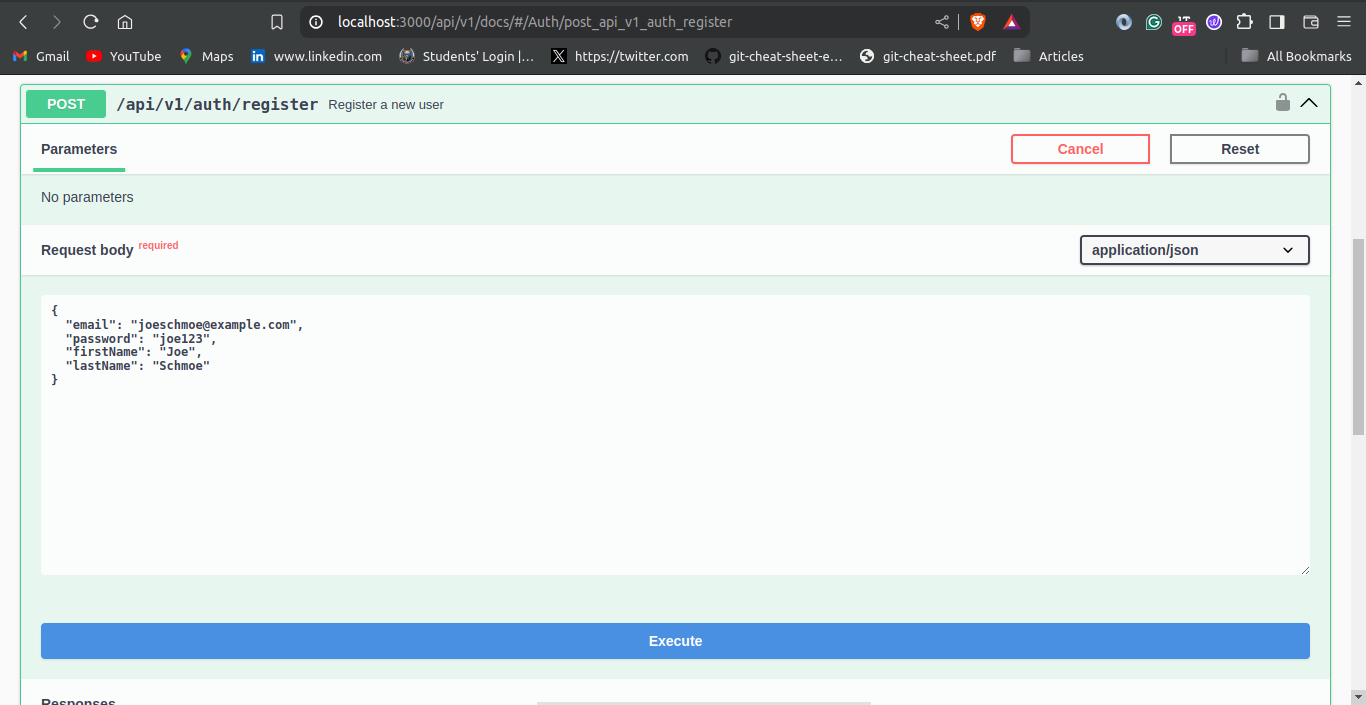The width and height of the screenshot is (1366, 705).
Task: Click the /api/v1/auth/register path
Action: 217,104
